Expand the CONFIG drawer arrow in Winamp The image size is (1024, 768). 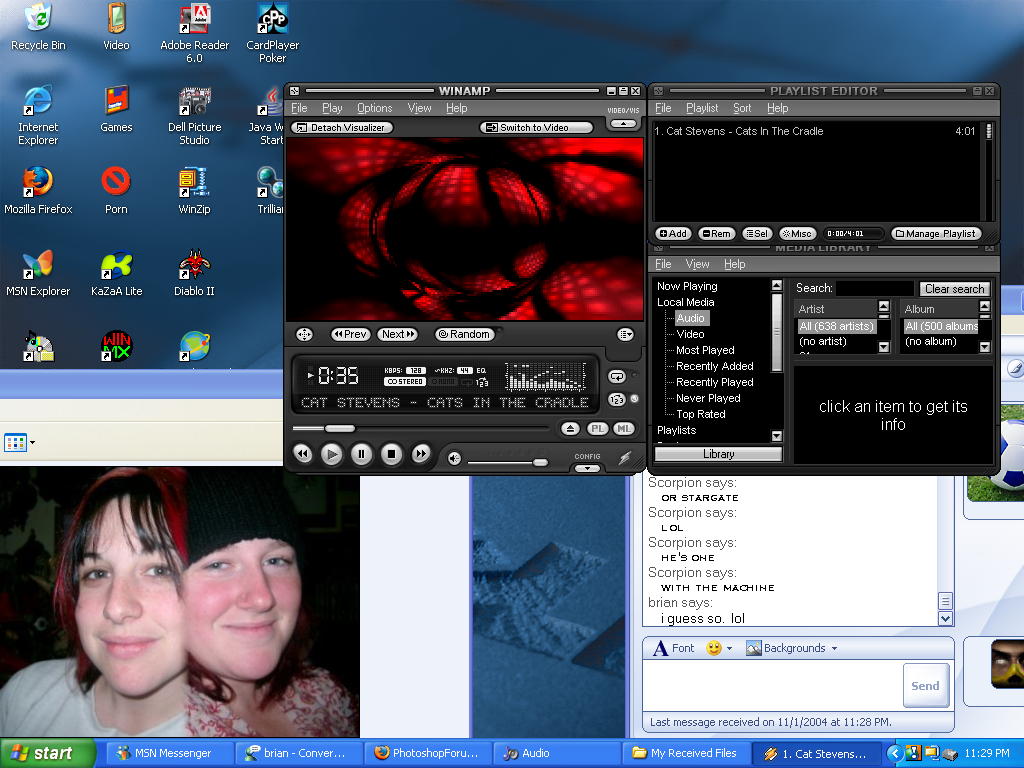(x=587, y=467)
